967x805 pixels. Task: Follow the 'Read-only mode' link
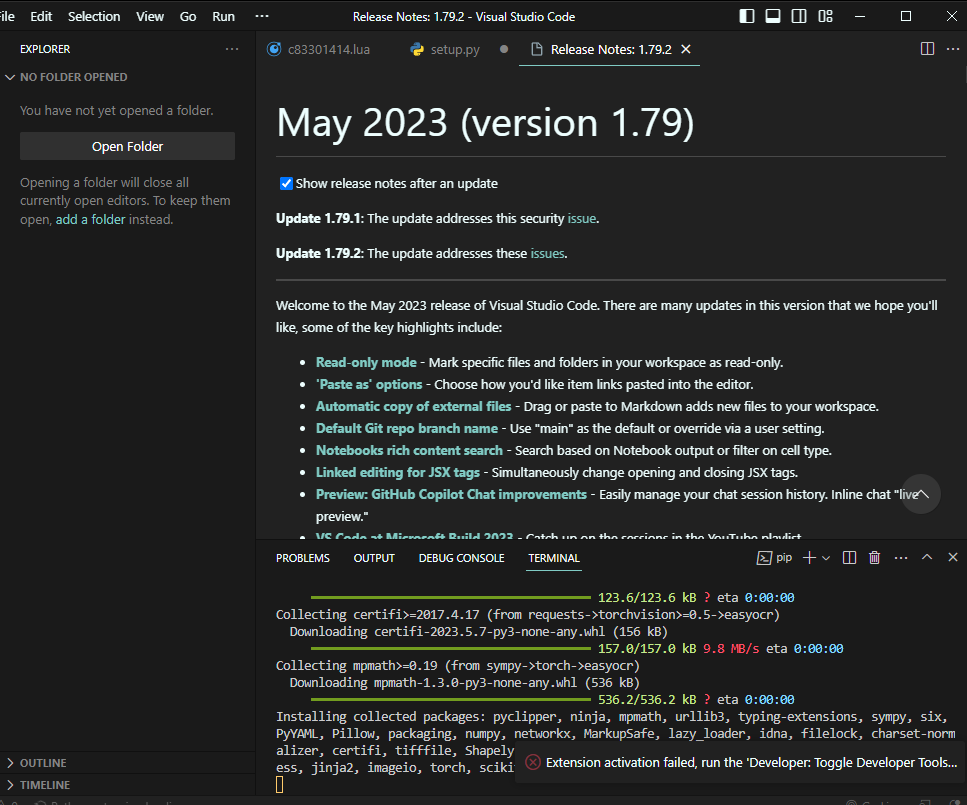[x=366, y=362]
